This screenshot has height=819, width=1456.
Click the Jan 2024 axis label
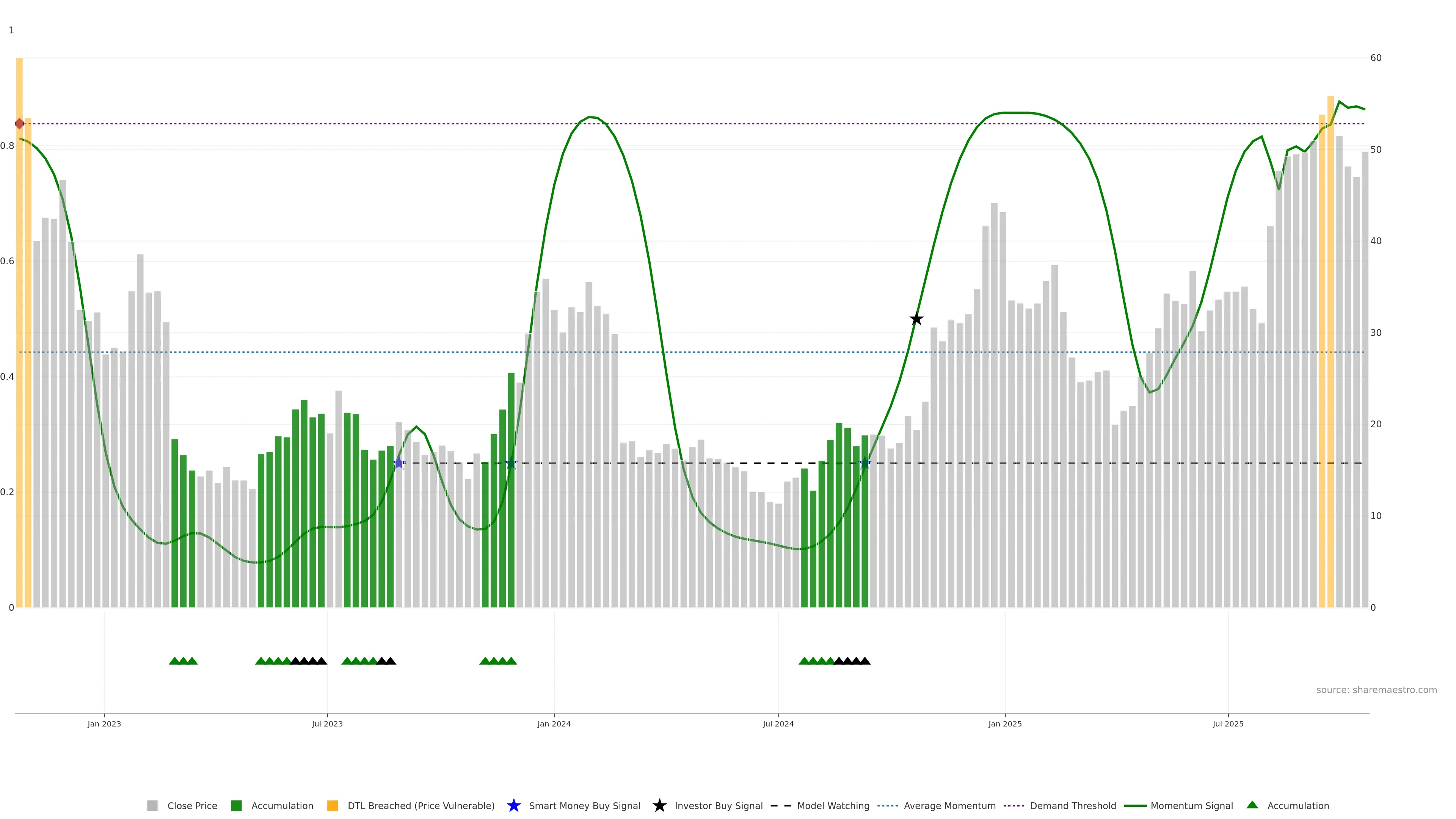pos(553,723)
